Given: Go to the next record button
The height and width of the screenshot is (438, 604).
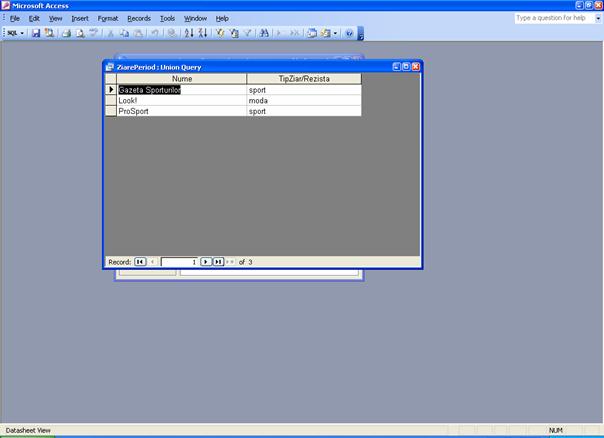Looking at the screenshot, I should click(x=206, y=262).
